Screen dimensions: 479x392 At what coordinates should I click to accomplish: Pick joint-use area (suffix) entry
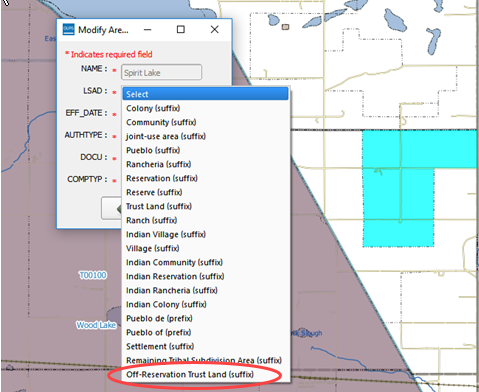click(205, 136)
